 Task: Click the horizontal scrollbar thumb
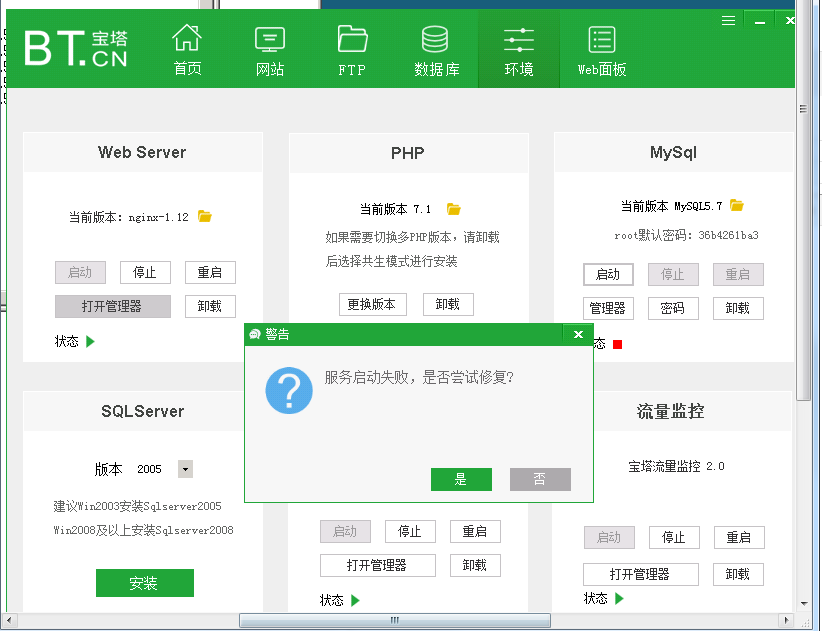395,621
